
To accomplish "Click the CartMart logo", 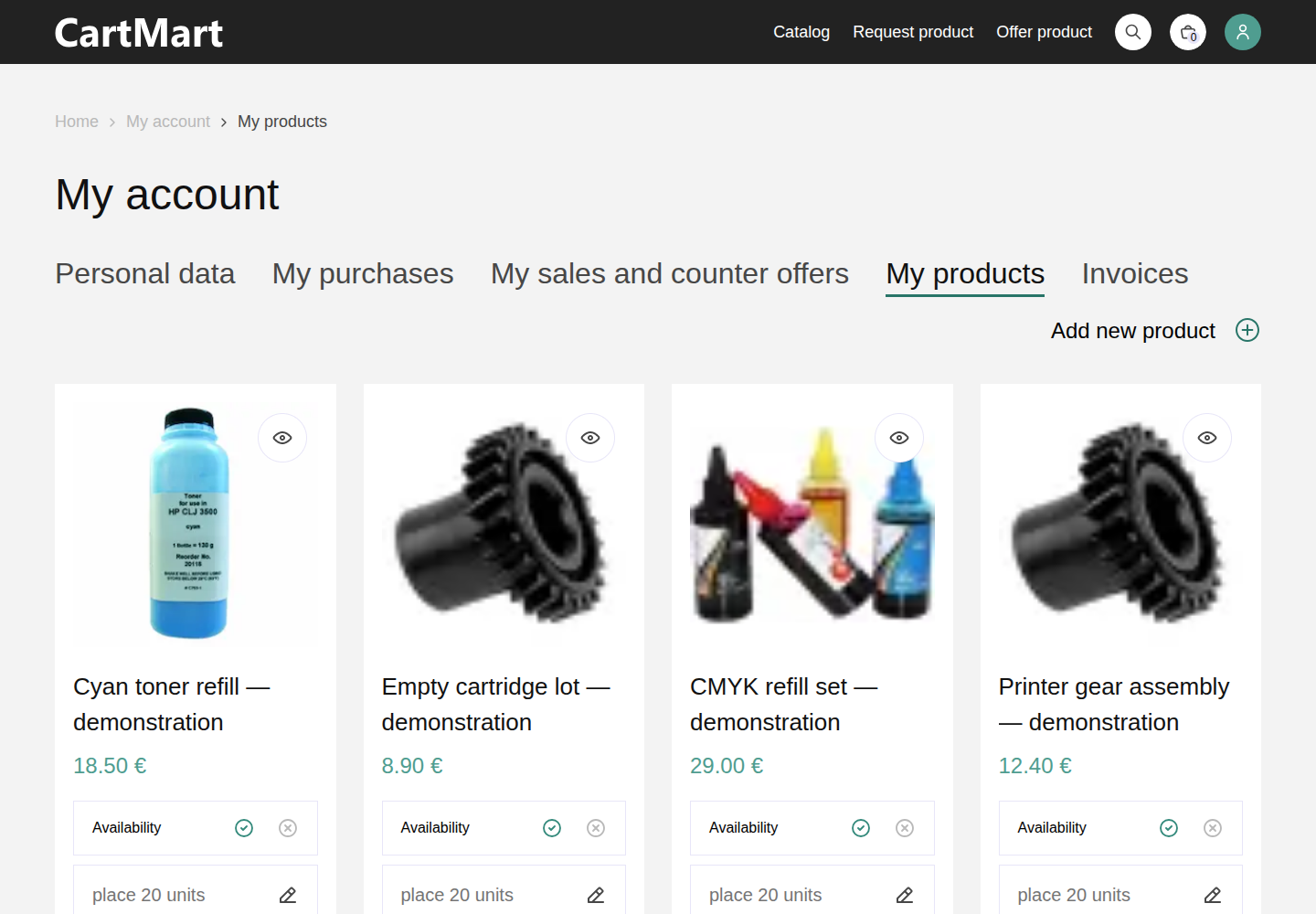I will (139, 33).
